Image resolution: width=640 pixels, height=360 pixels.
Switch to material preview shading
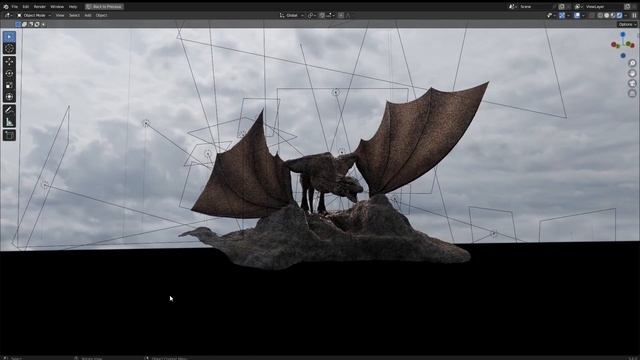click(613, 16)
